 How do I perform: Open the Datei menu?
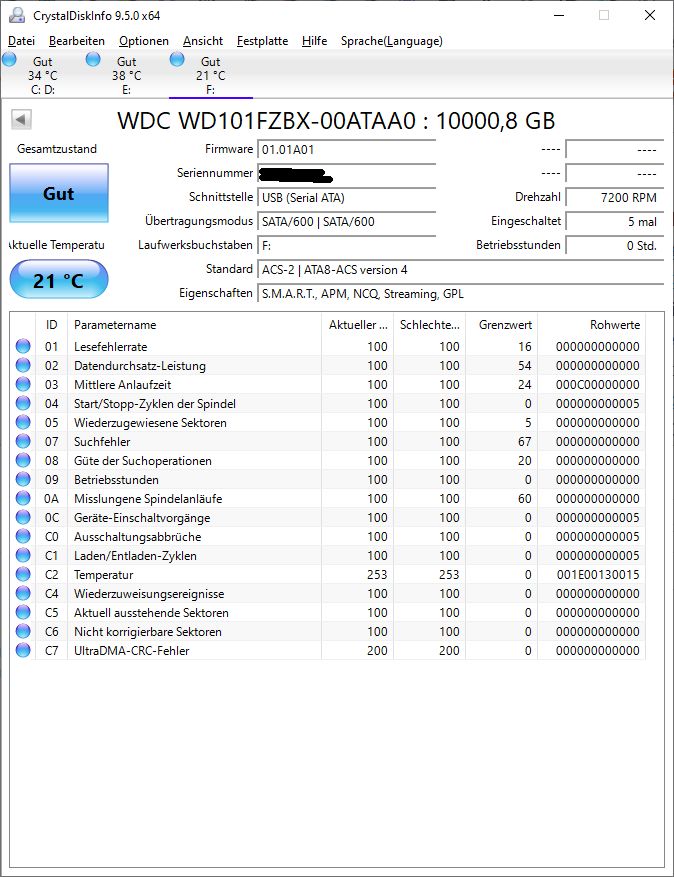click(21, 41)
